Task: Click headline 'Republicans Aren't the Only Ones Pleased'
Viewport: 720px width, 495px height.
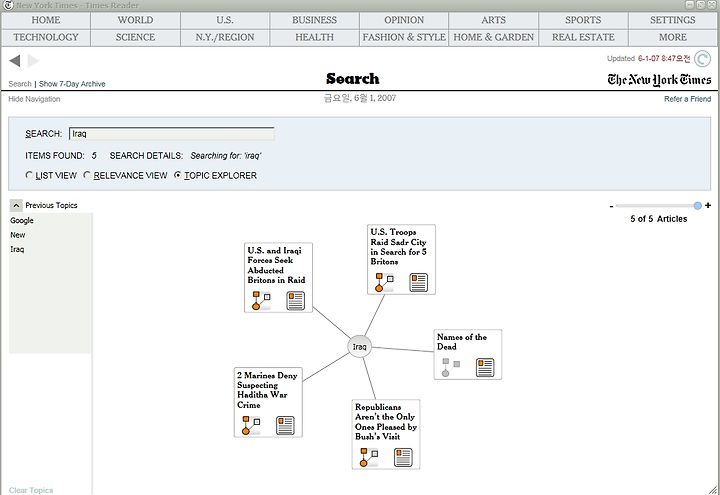Action: 386,422
